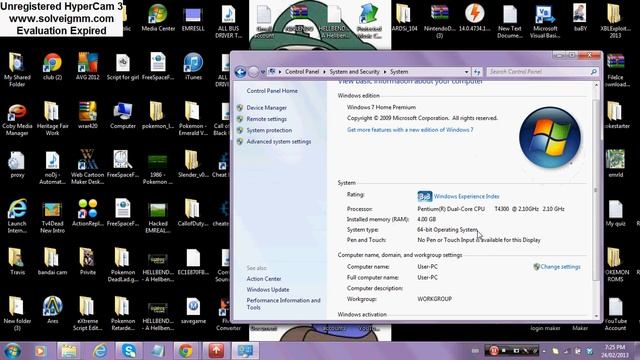Viewport: 640px width, 360px height.
Task: Select New Text Document desktop icon
Action: pyautogui.click(x=510, y=22)
